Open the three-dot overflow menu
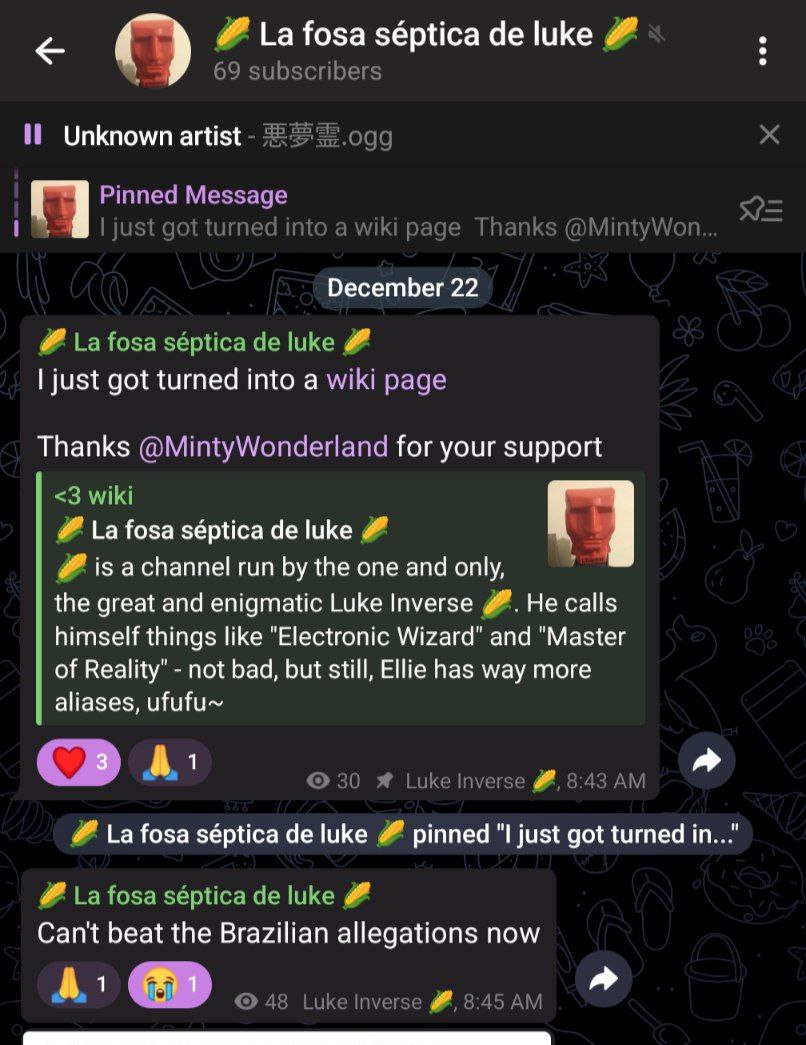This screenshot has height=1045, width=806. tap(763, 51)
